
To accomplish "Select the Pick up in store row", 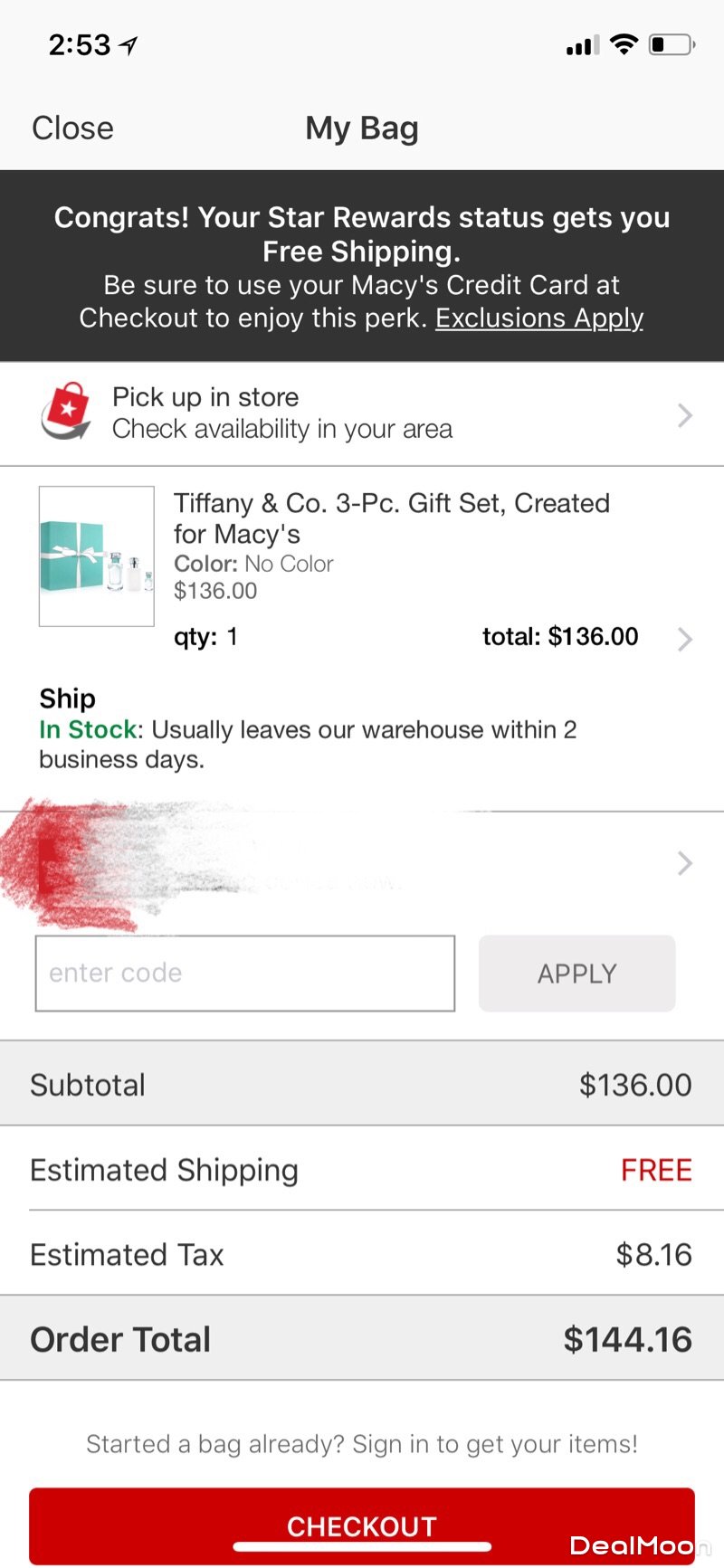I will tap(362, 413).
